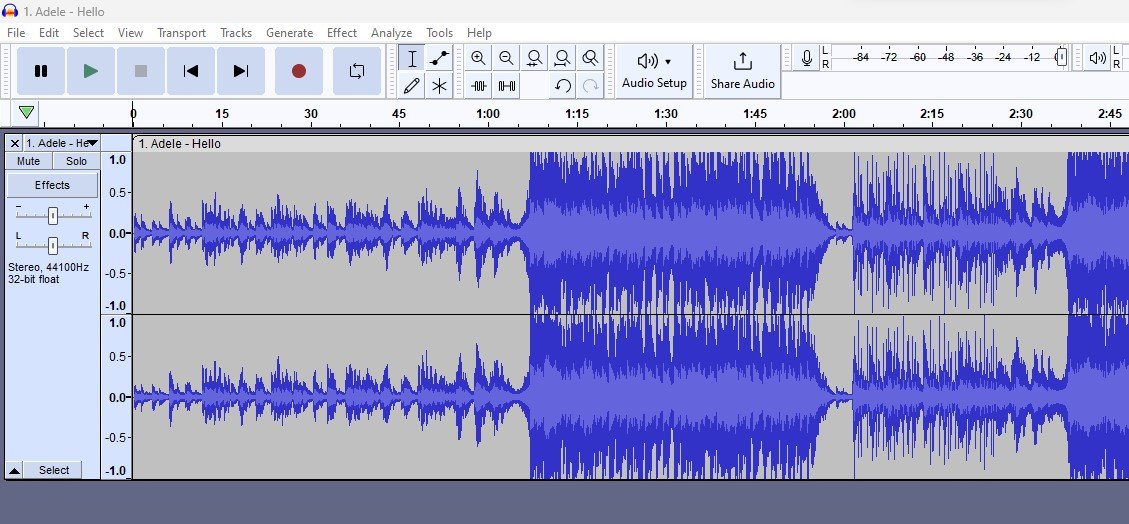Select the Multi-tool asterisk icon
This screenshot has height=524, width=1129.
coord(439,86)
